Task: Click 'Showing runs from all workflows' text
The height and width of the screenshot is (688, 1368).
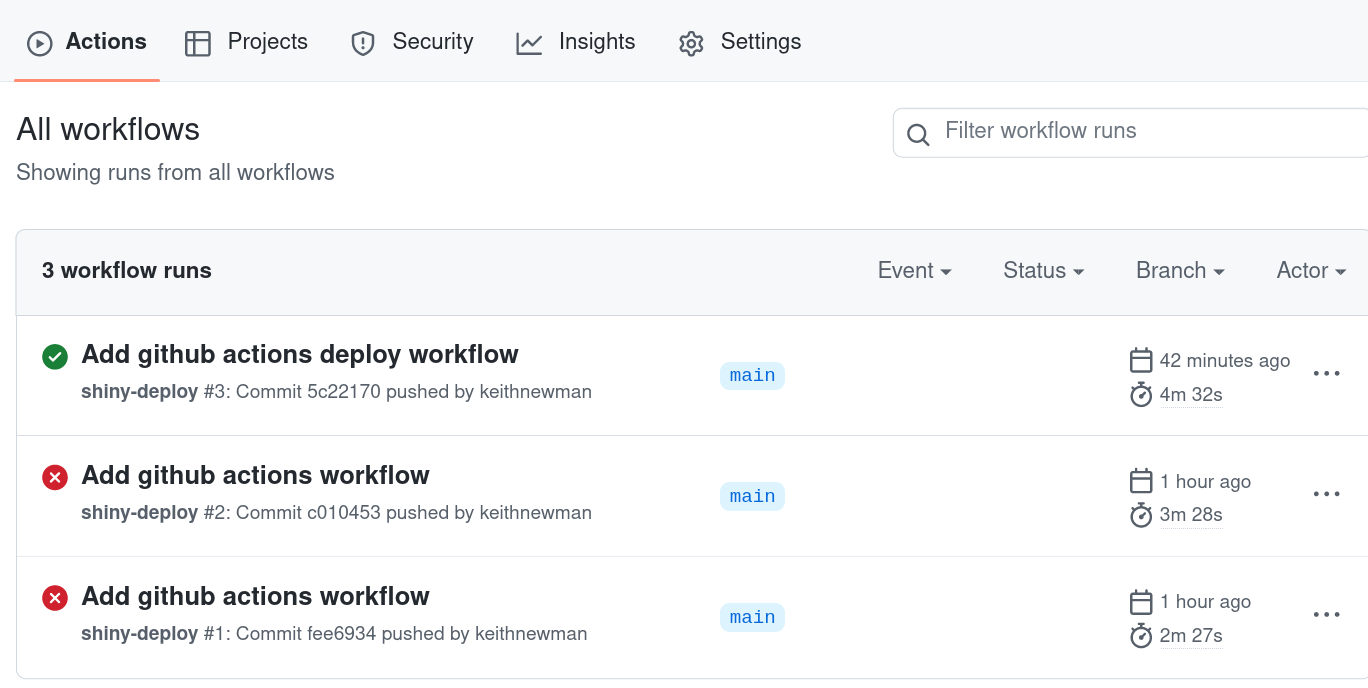Action: click(176, 173)
